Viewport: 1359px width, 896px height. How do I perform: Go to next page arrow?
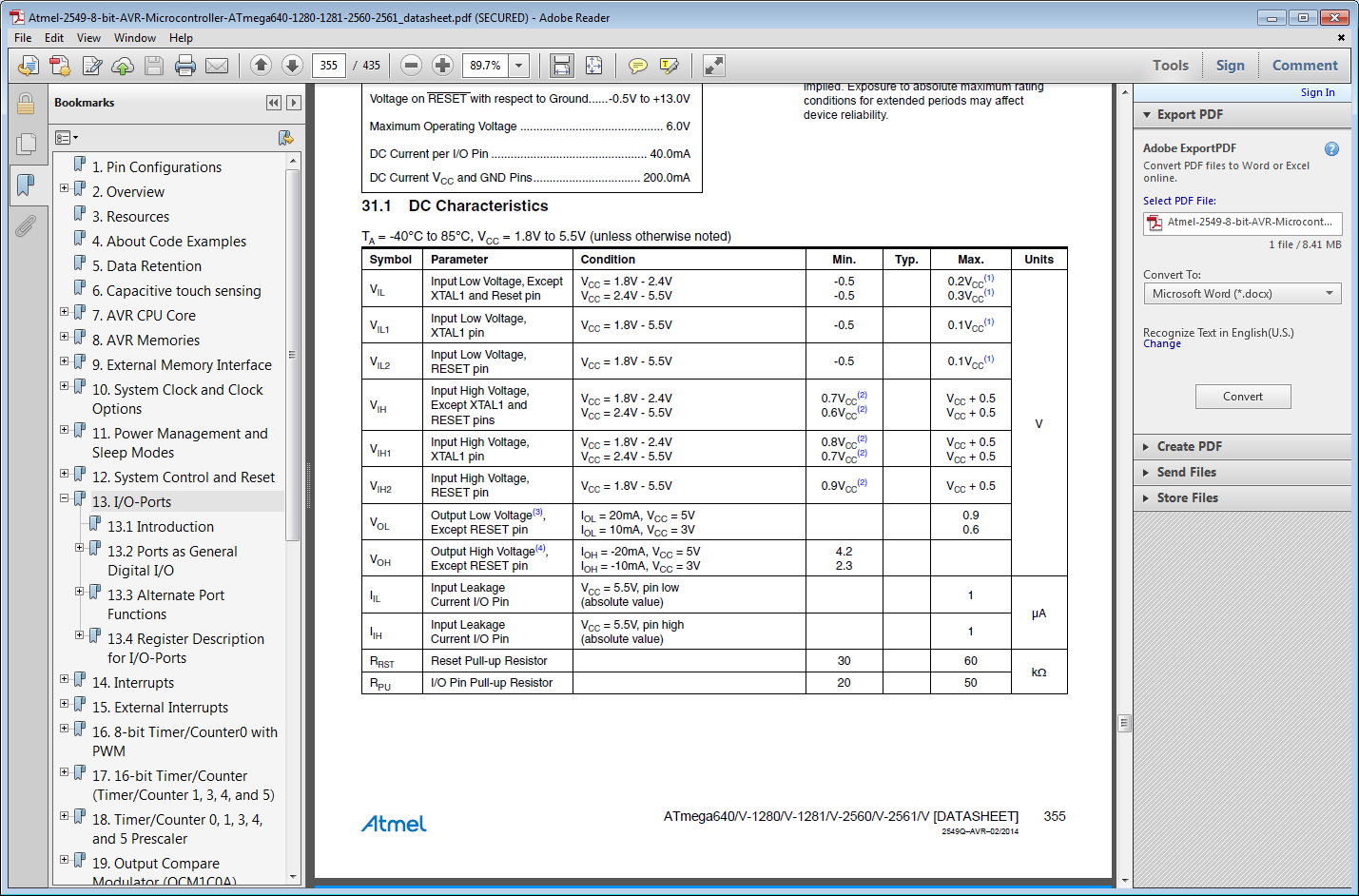[x=293, y=66]
